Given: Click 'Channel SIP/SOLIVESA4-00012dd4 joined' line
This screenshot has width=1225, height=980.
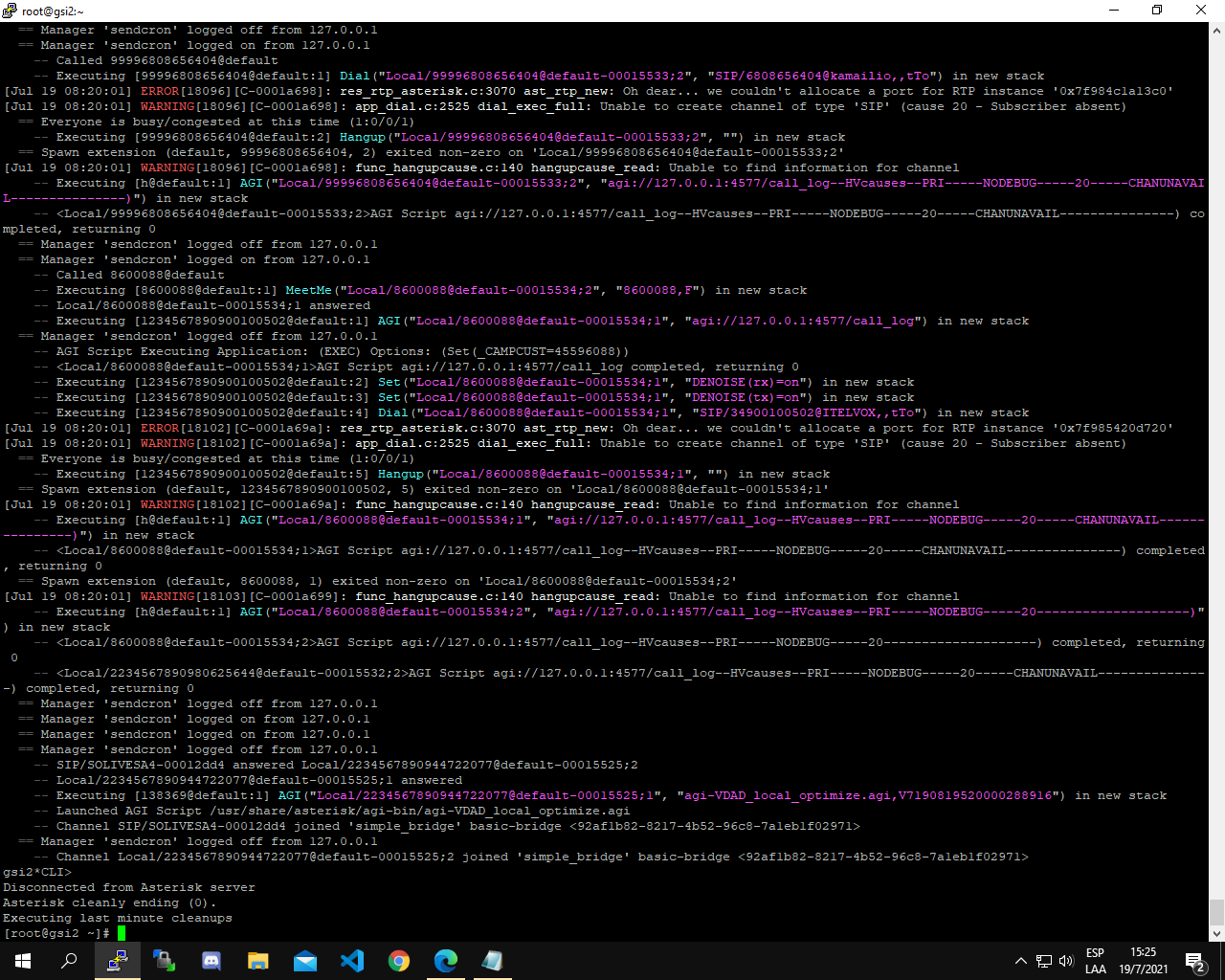Looking at the screenshot, I should pos(447,826).
